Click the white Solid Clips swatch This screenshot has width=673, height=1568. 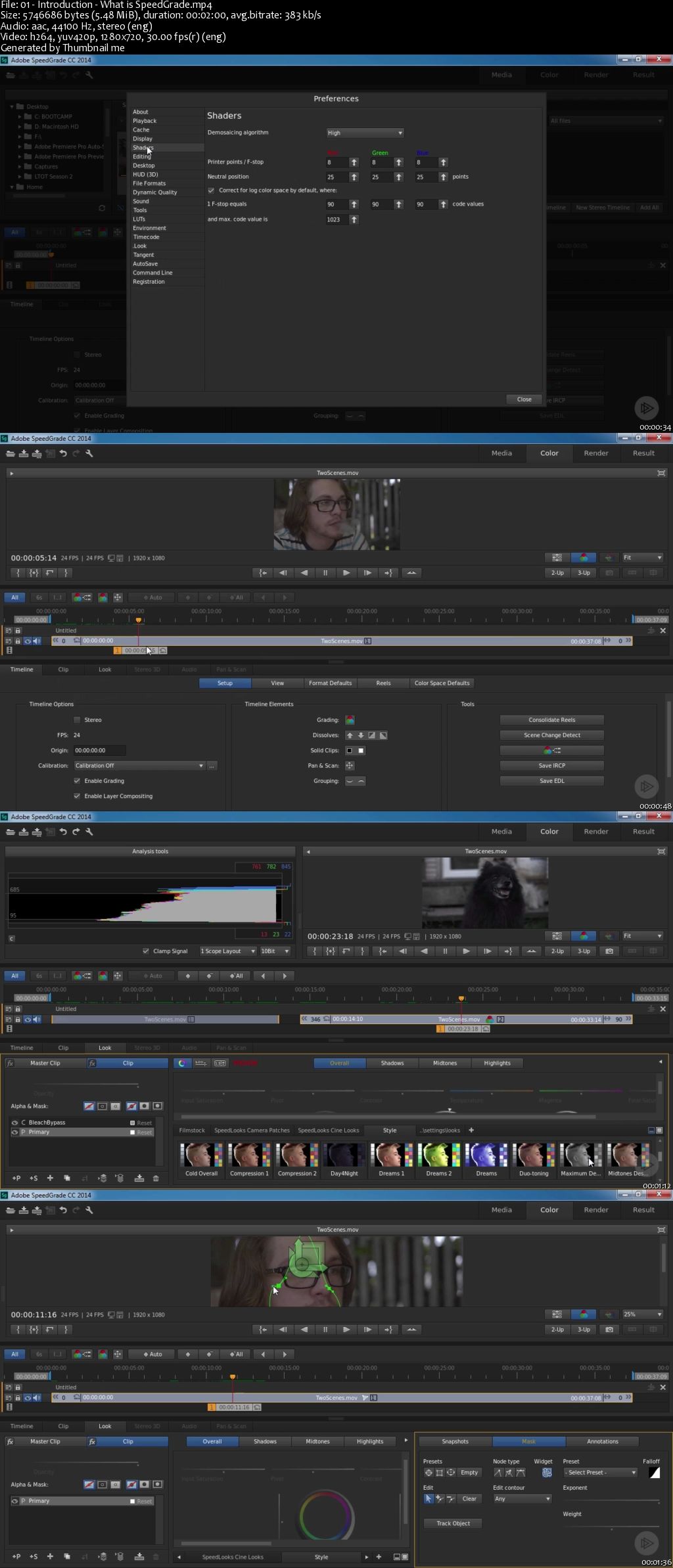(361, 751)
